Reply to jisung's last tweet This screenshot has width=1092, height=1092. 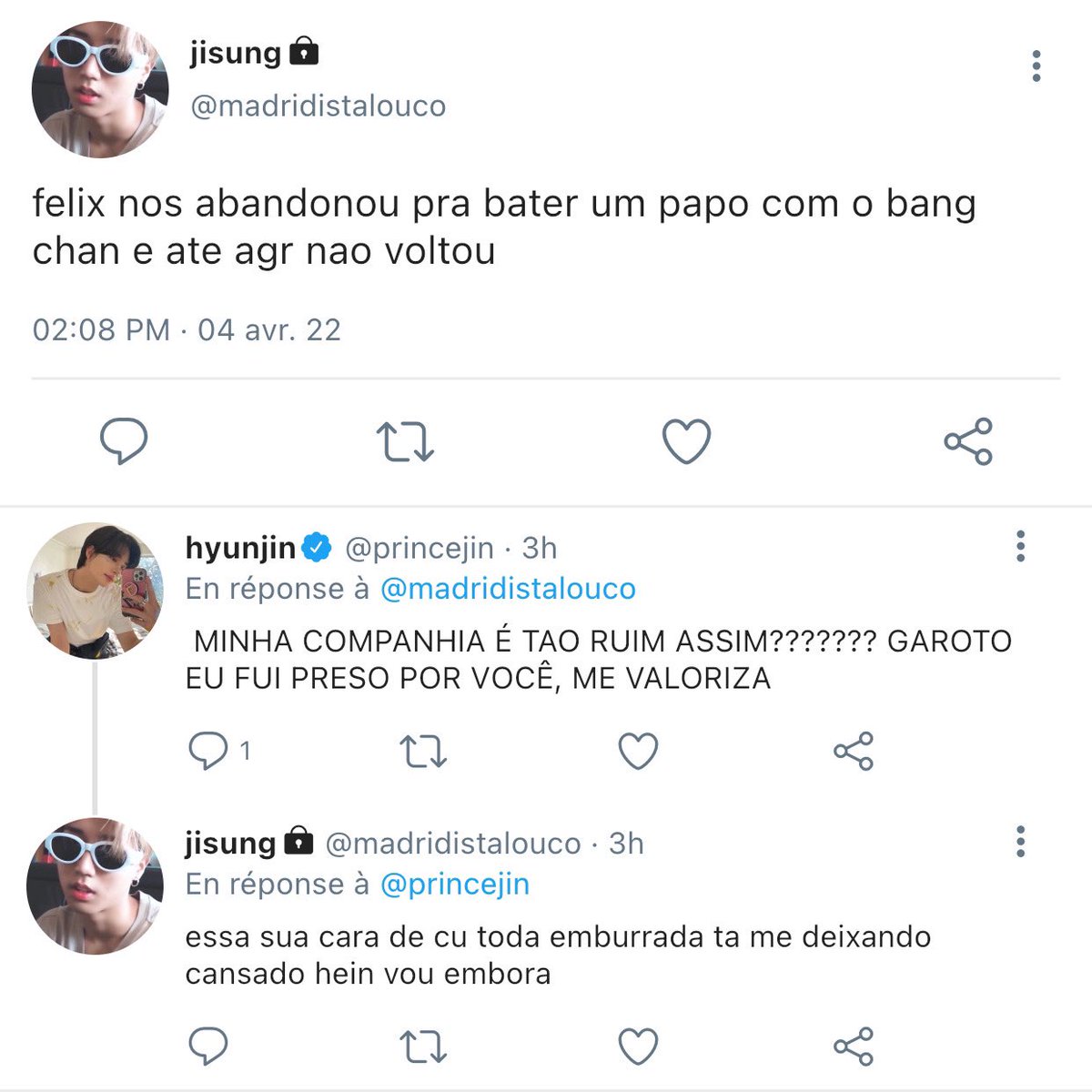click(x=207, y=1046)
